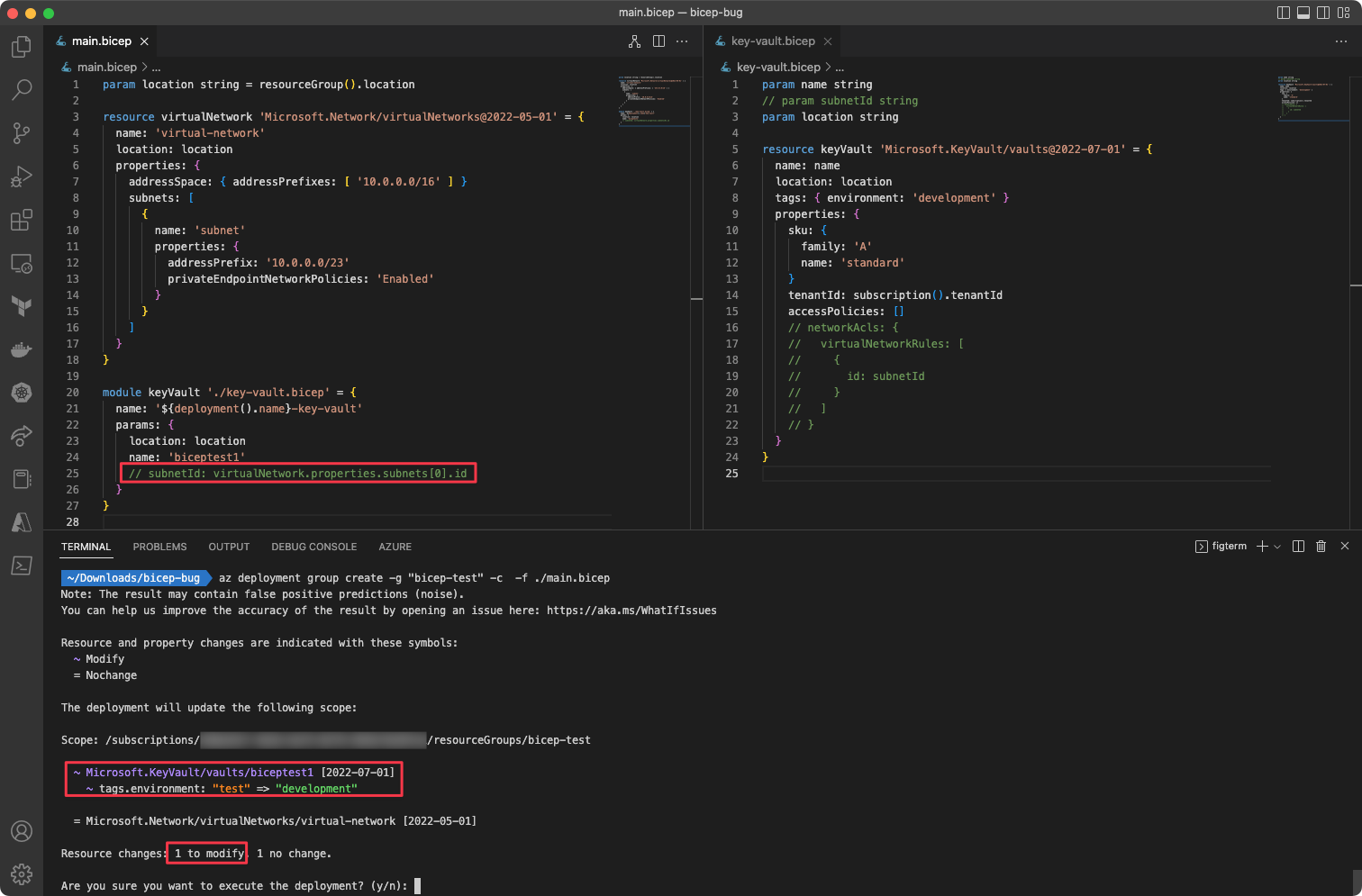Switch to the AZURE panel tab
Image resolution: width=1362 pixels, height=896 pixels.
coord(395,547)
